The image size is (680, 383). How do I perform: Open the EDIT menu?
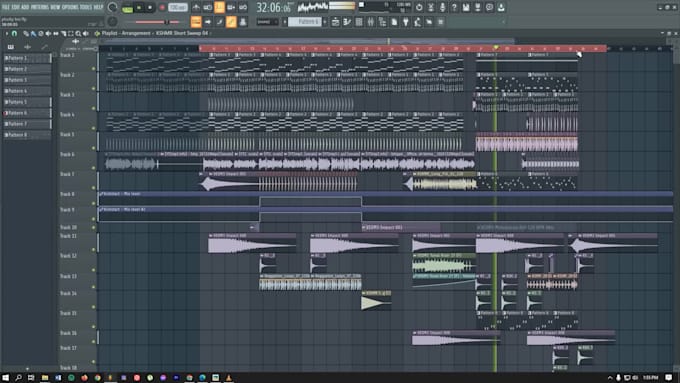click(x=15, y=7)
